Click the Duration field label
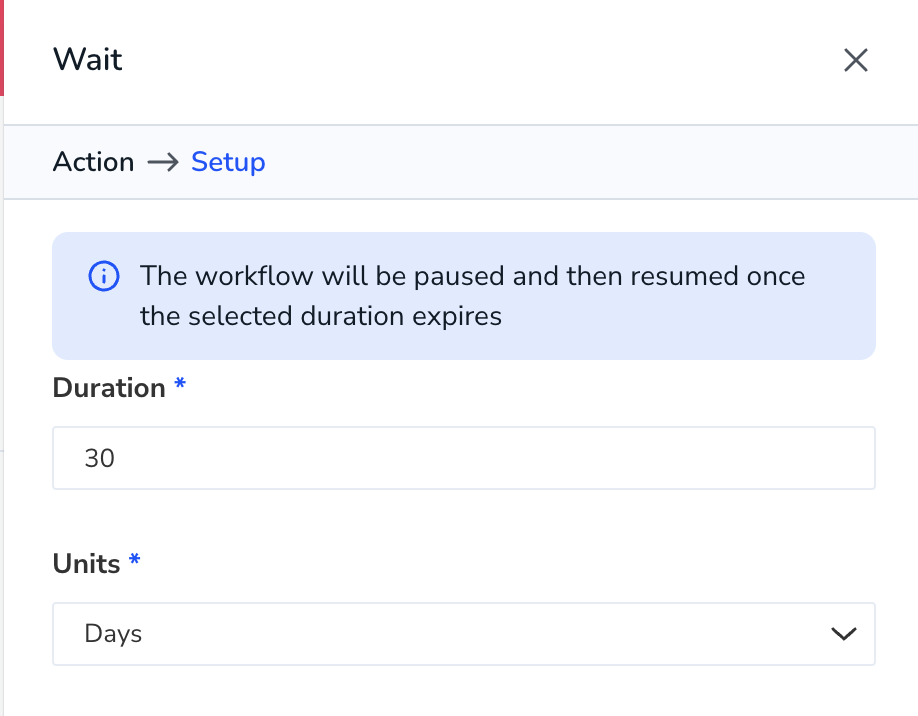This screenshot has height=716, width=918. 109,388
